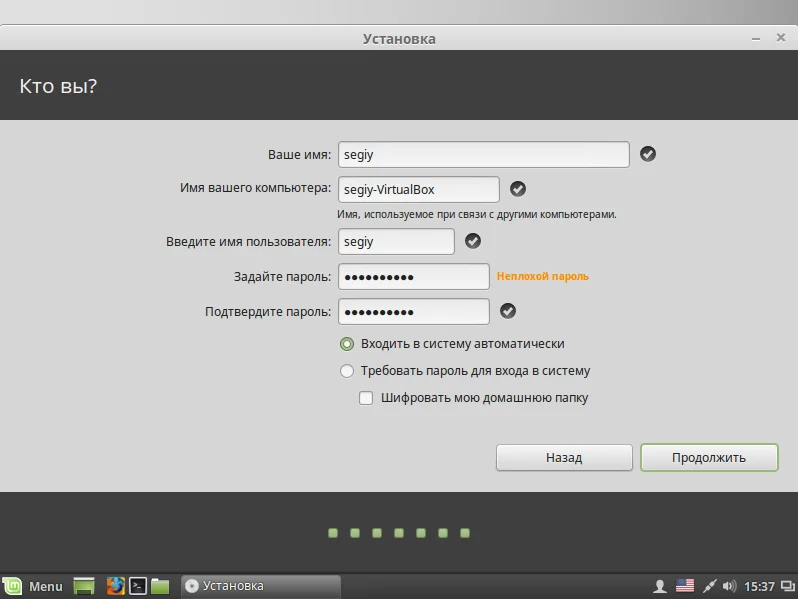This screenshot has width=798, height=599.
Task: Enable Шифровать мою домашнюю папку checkbox
Action: click(366, 398)
